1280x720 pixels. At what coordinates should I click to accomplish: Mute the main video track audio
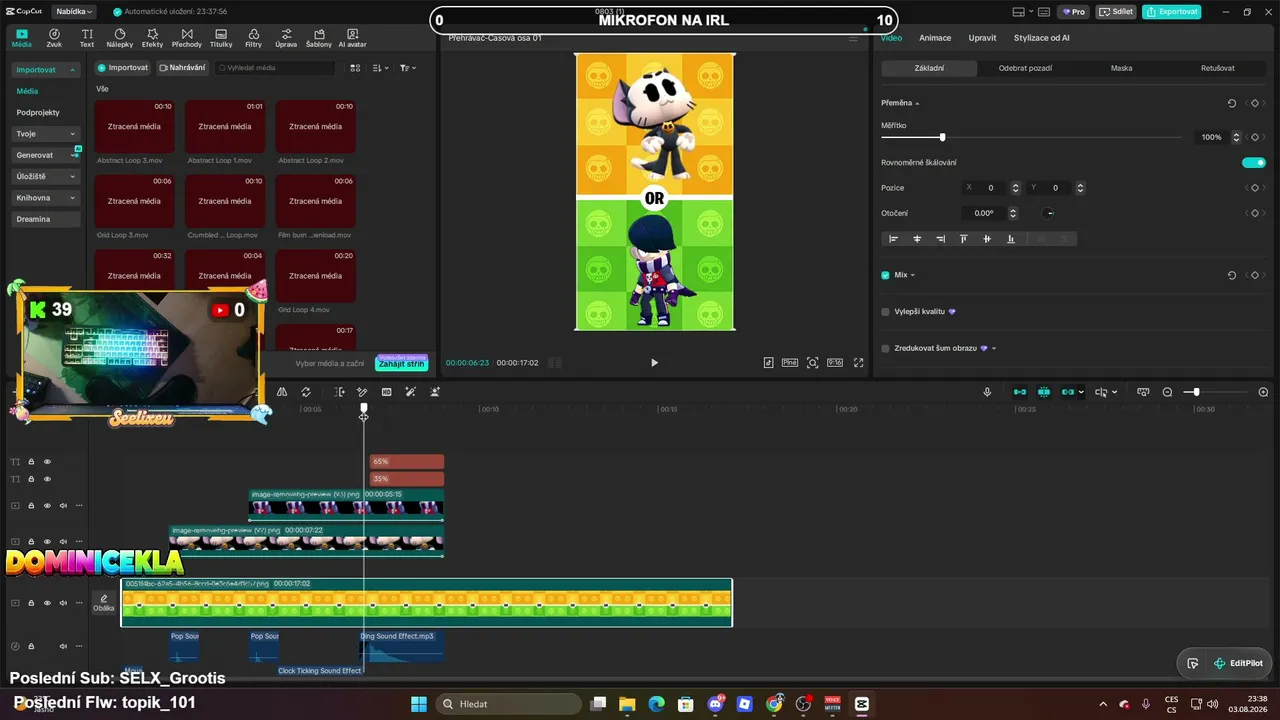[x=63, y=603]
